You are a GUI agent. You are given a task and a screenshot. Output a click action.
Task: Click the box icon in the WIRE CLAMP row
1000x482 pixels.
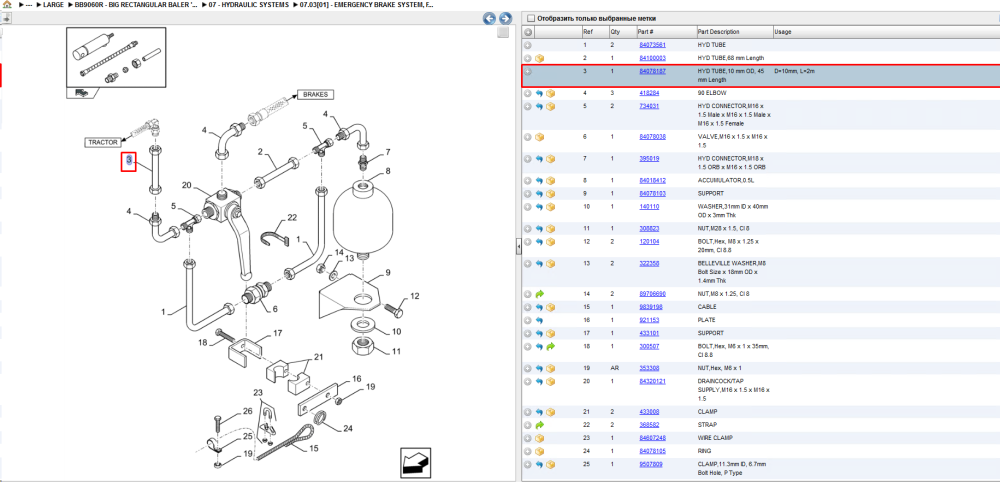click(x=539, y=438)
